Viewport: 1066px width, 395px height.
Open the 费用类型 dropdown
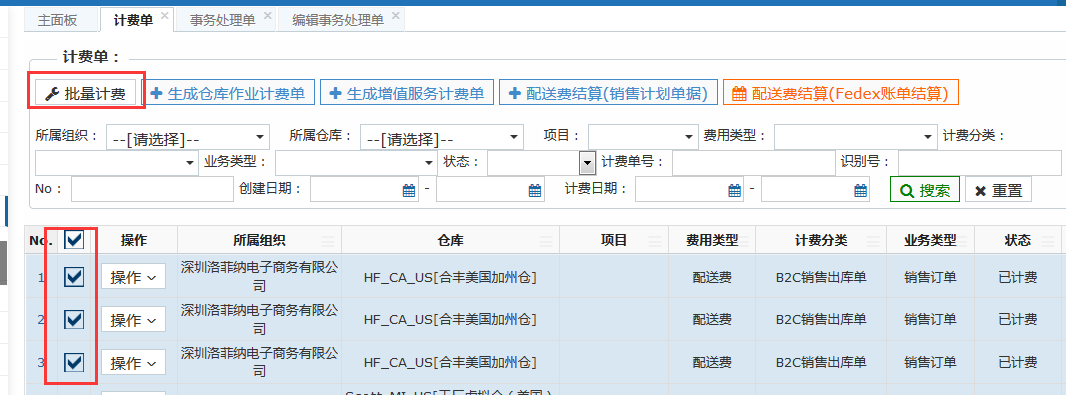coord(856,136)
